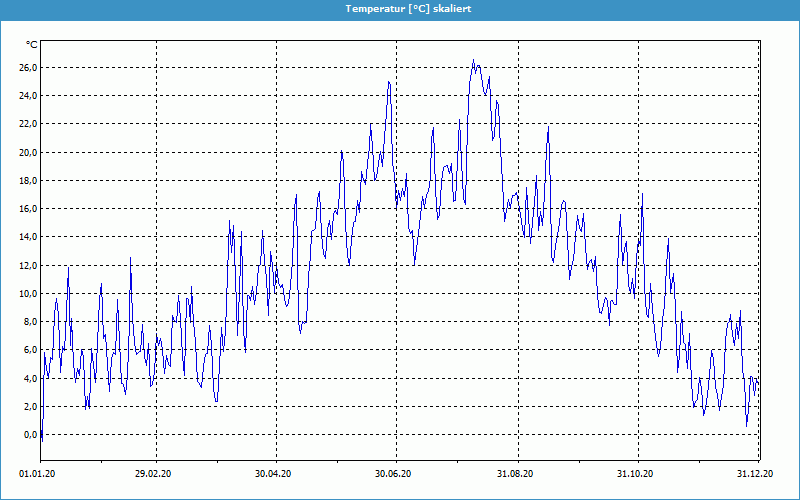This screenshot has width=800, height=500.
Task: Select the 24,0 y-axis value
Action: tap(28, 96)
